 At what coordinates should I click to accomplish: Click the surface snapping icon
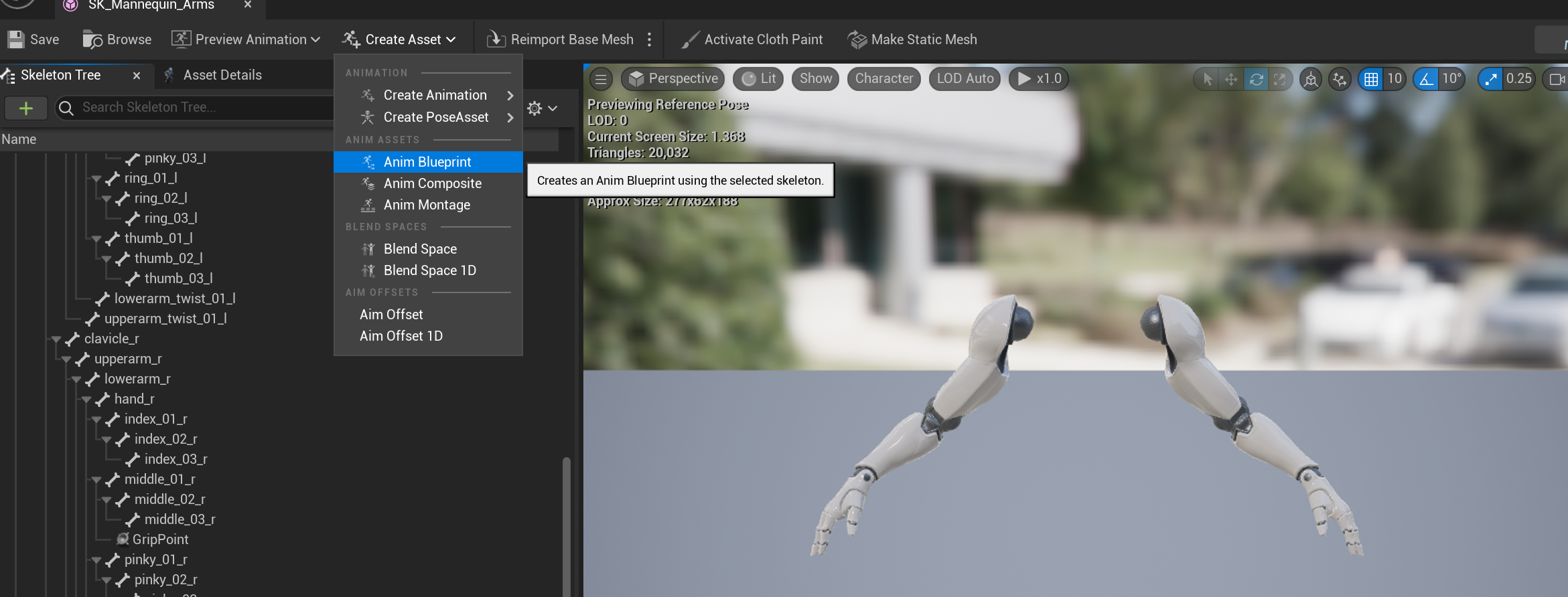pos(1339,79)
